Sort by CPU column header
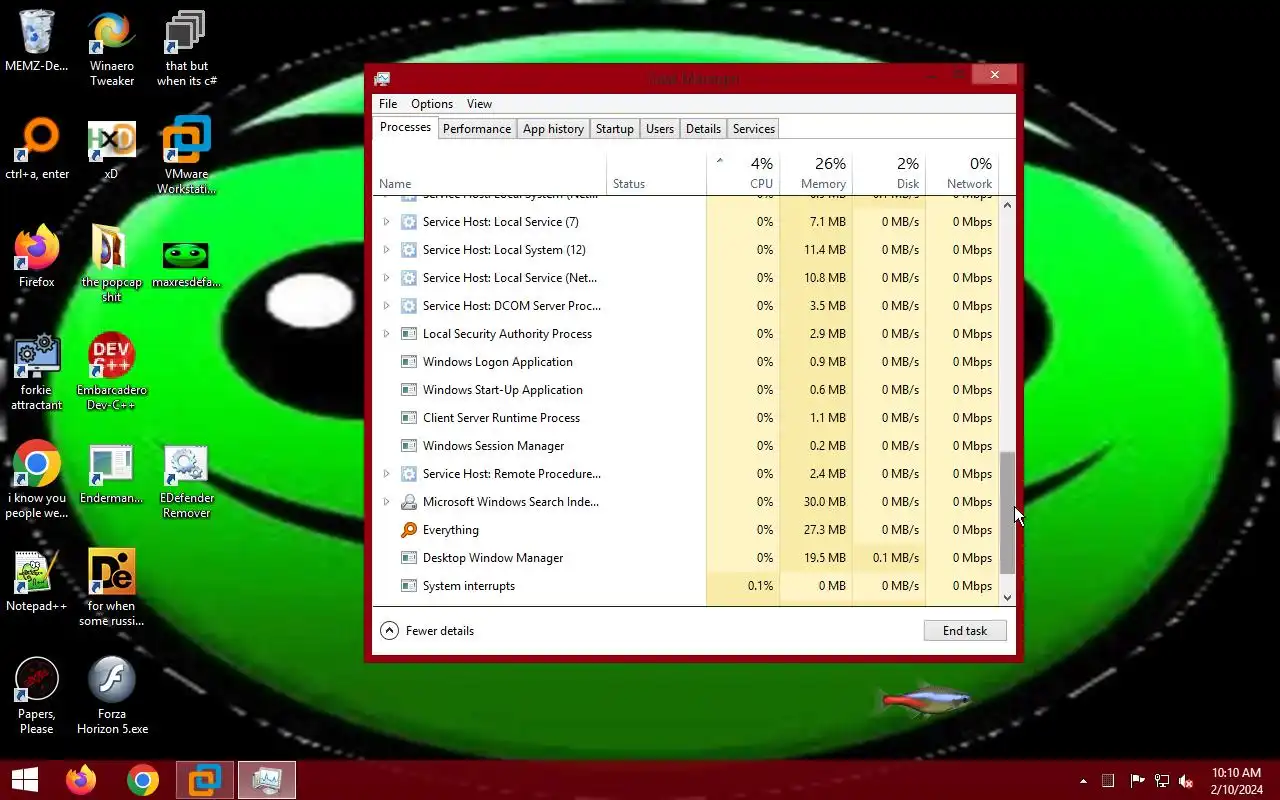 click(x=743, y=174)
